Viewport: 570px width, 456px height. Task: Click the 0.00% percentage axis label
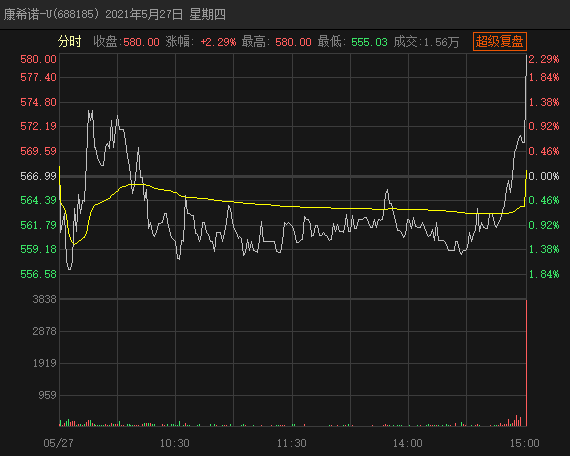[x=544, y=176]
